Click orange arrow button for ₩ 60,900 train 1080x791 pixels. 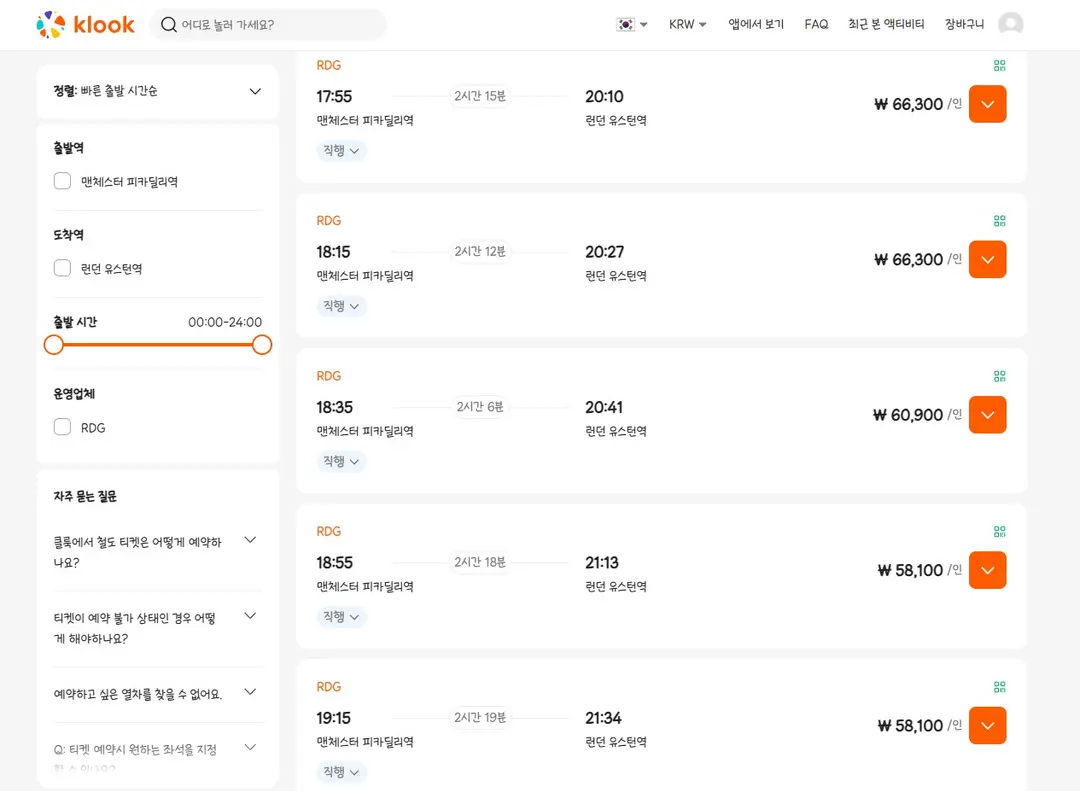987,415
